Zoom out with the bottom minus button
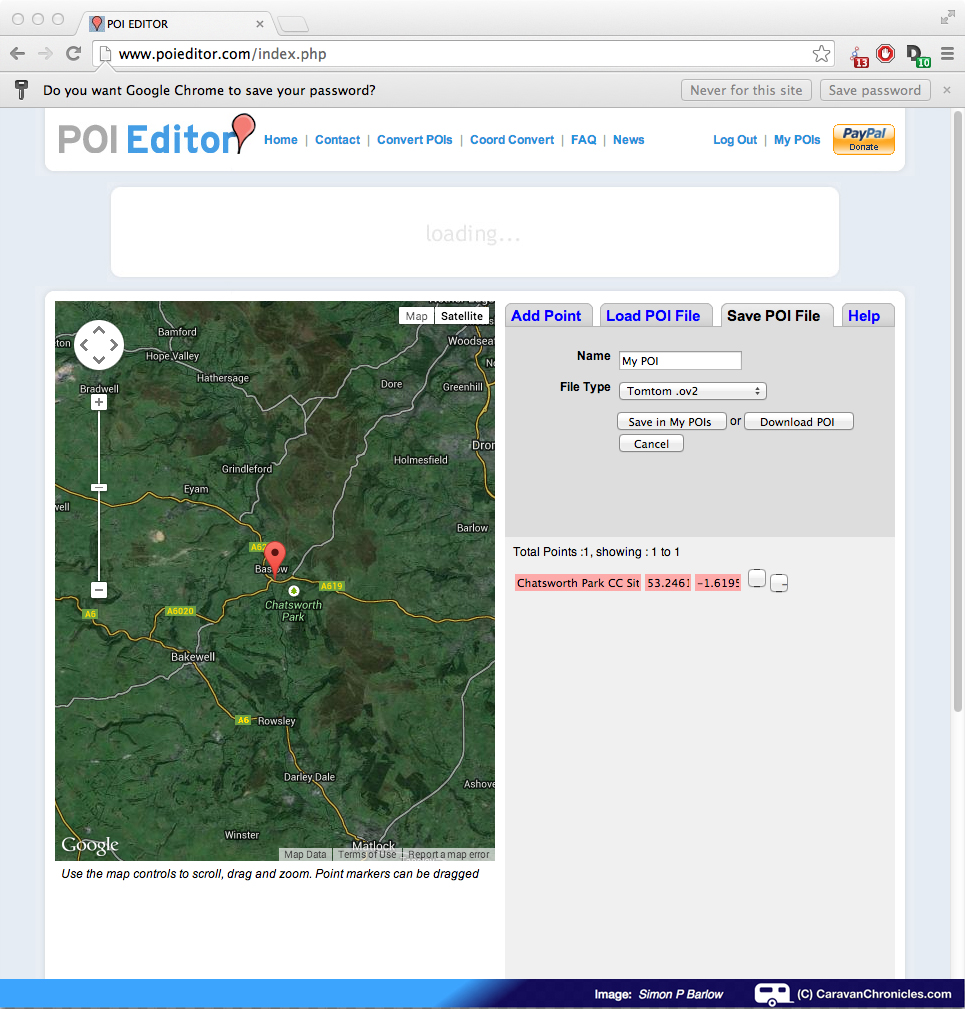 coord(99,590)
